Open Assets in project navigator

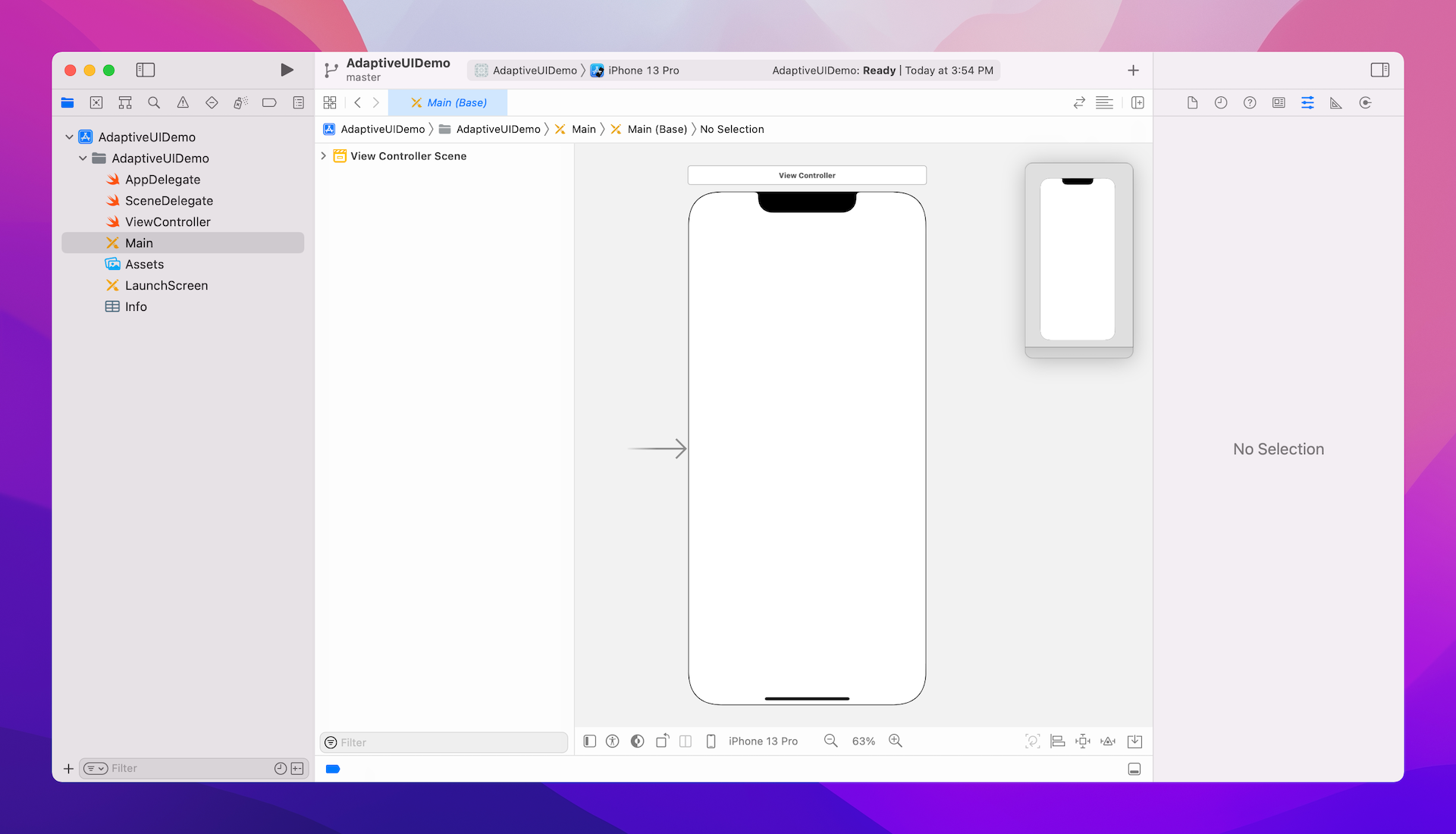(144, 265)
